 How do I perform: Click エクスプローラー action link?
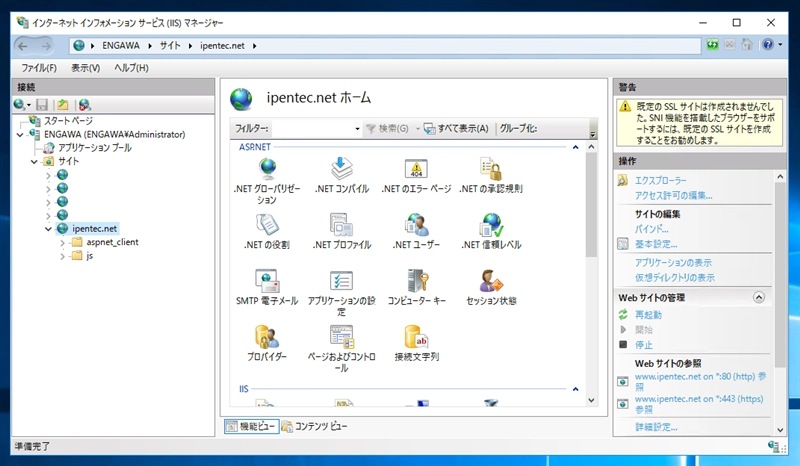[x=660, y=181]
